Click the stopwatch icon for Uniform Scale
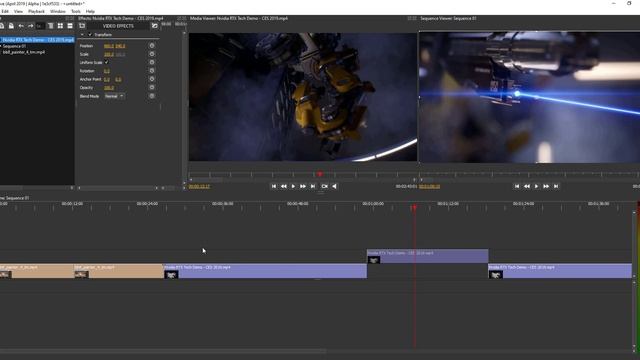 pyautogui.click(x=152, y=62)
